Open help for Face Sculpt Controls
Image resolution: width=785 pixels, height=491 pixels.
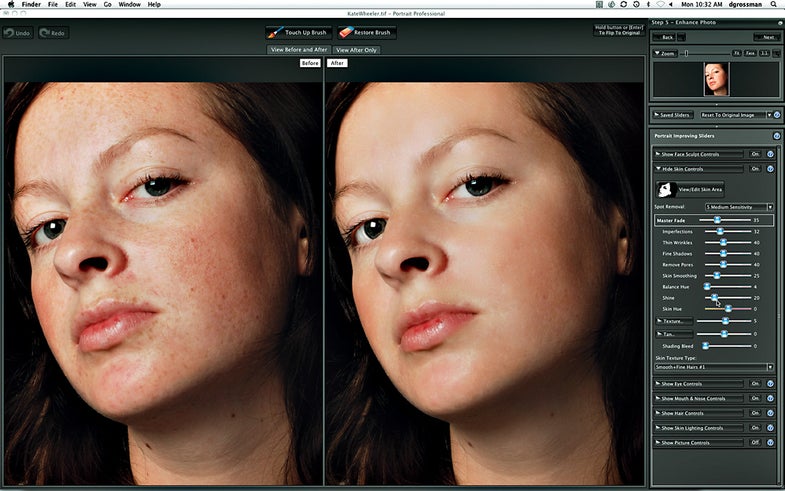tap(770, 154)
